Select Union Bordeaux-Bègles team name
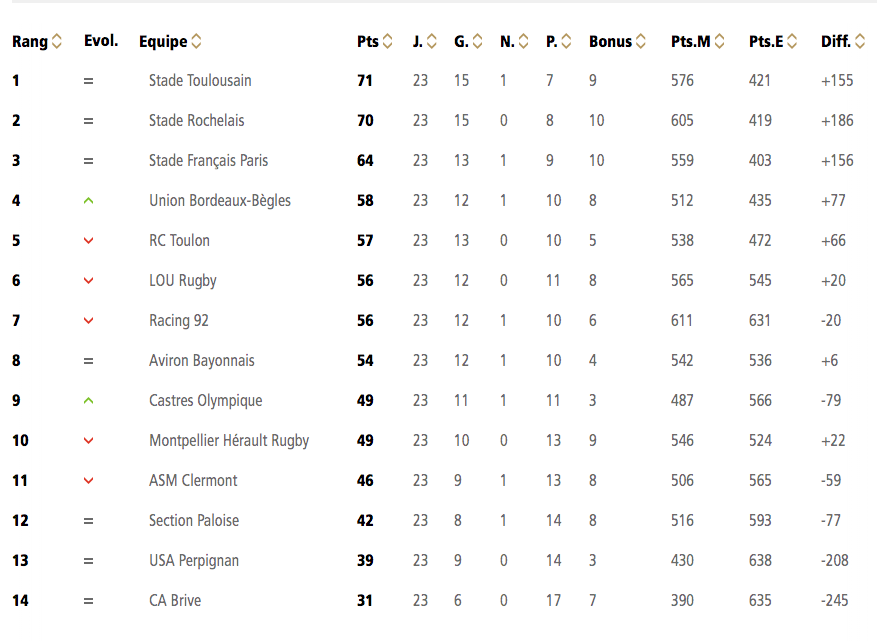The image size is (896, 641). click(x=220, y=201)
